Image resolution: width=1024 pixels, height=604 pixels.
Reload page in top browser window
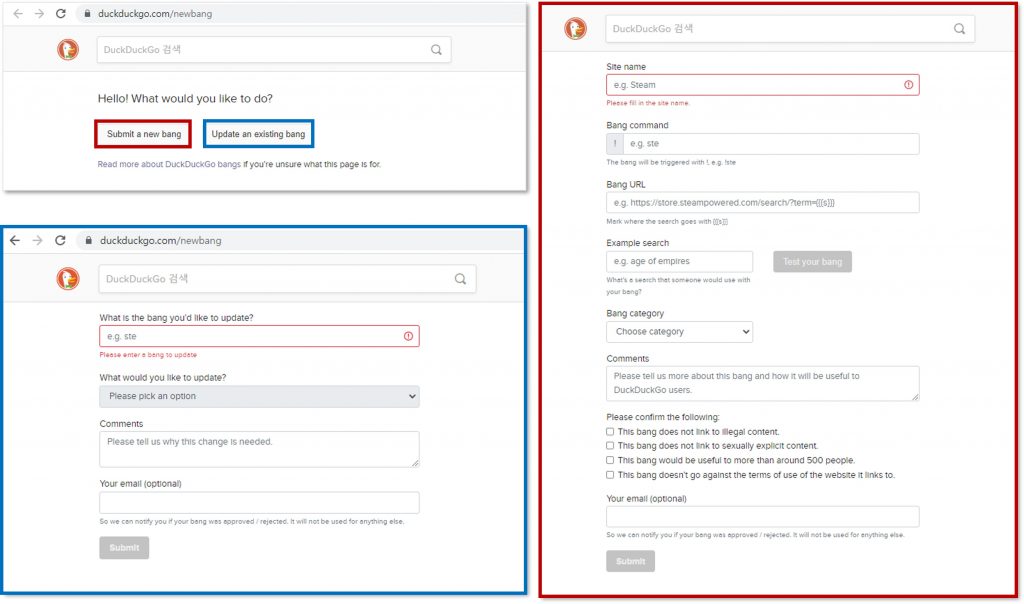[61, 14]
